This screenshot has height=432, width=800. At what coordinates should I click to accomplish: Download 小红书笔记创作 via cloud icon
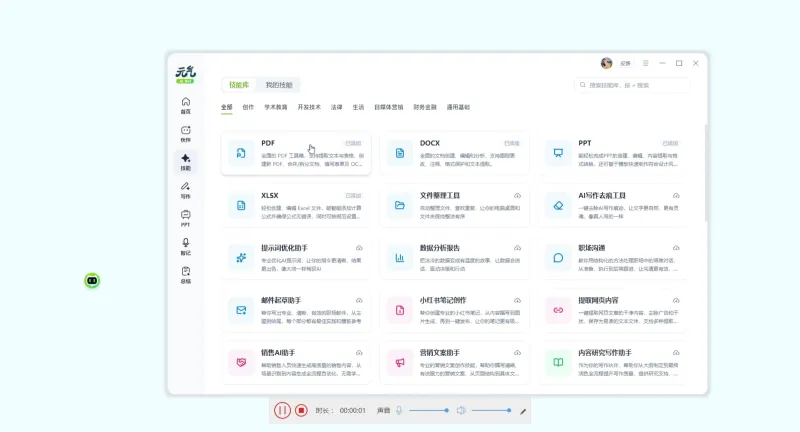click(x=517, y=300)
